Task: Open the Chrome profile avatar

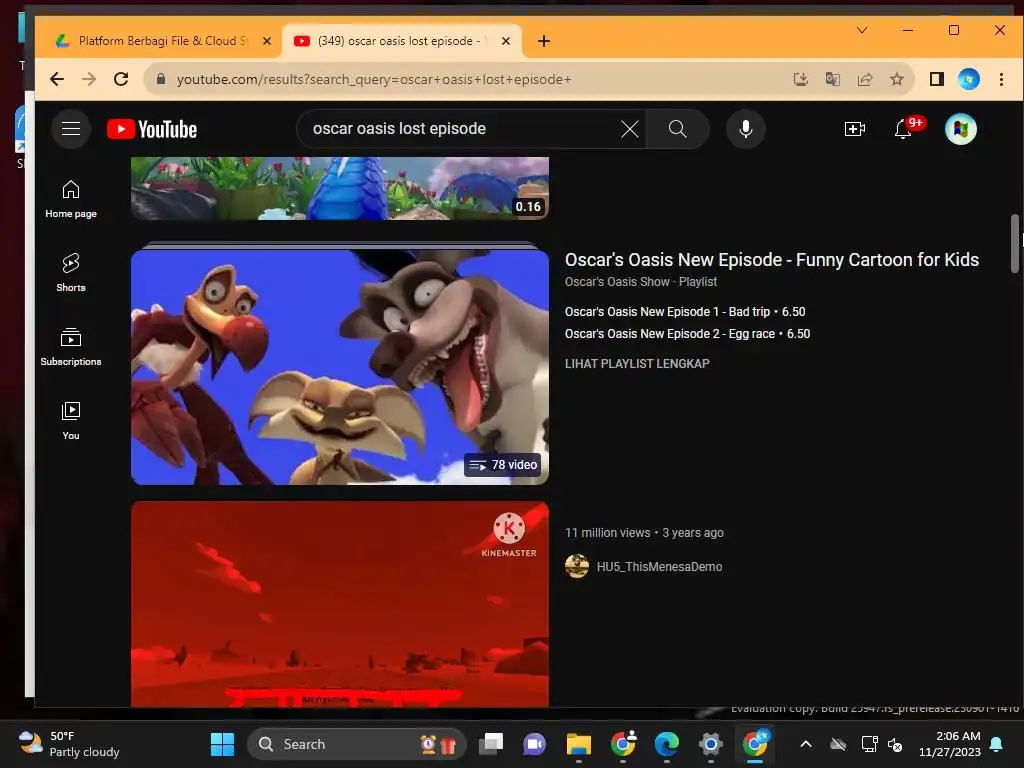Action: coord(968,79)
